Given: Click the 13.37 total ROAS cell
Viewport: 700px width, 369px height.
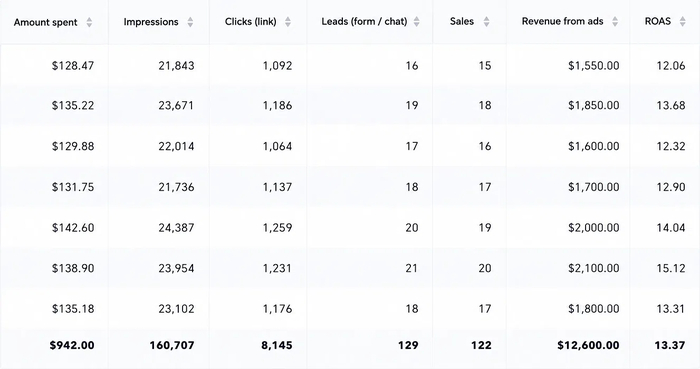Looking at the screenshot, I should tap(670, 345).
